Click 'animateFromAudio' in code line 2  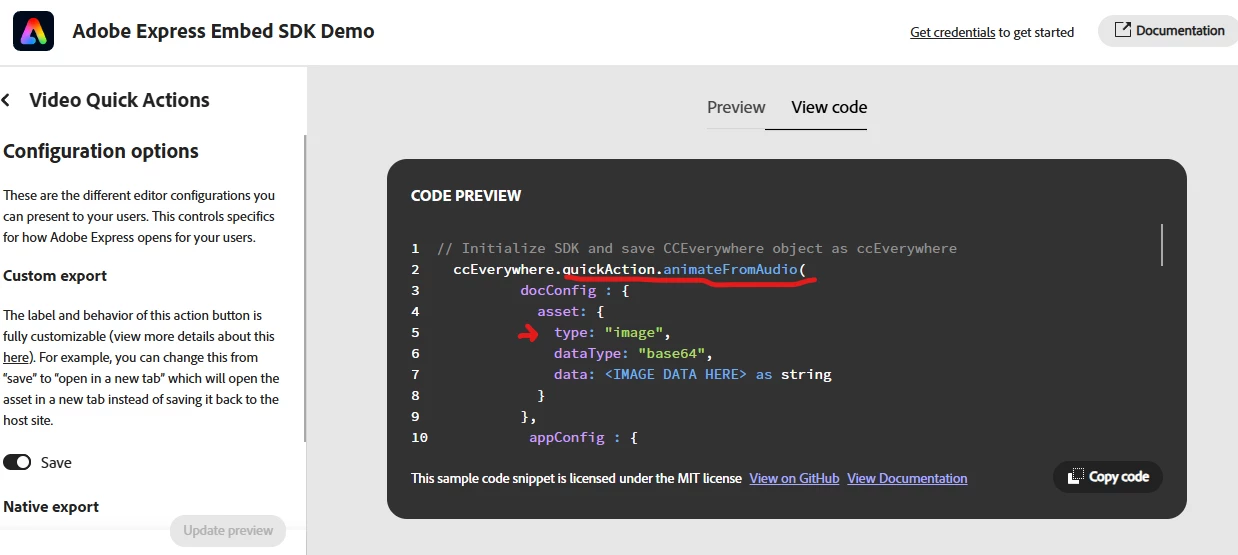(731, 270)
